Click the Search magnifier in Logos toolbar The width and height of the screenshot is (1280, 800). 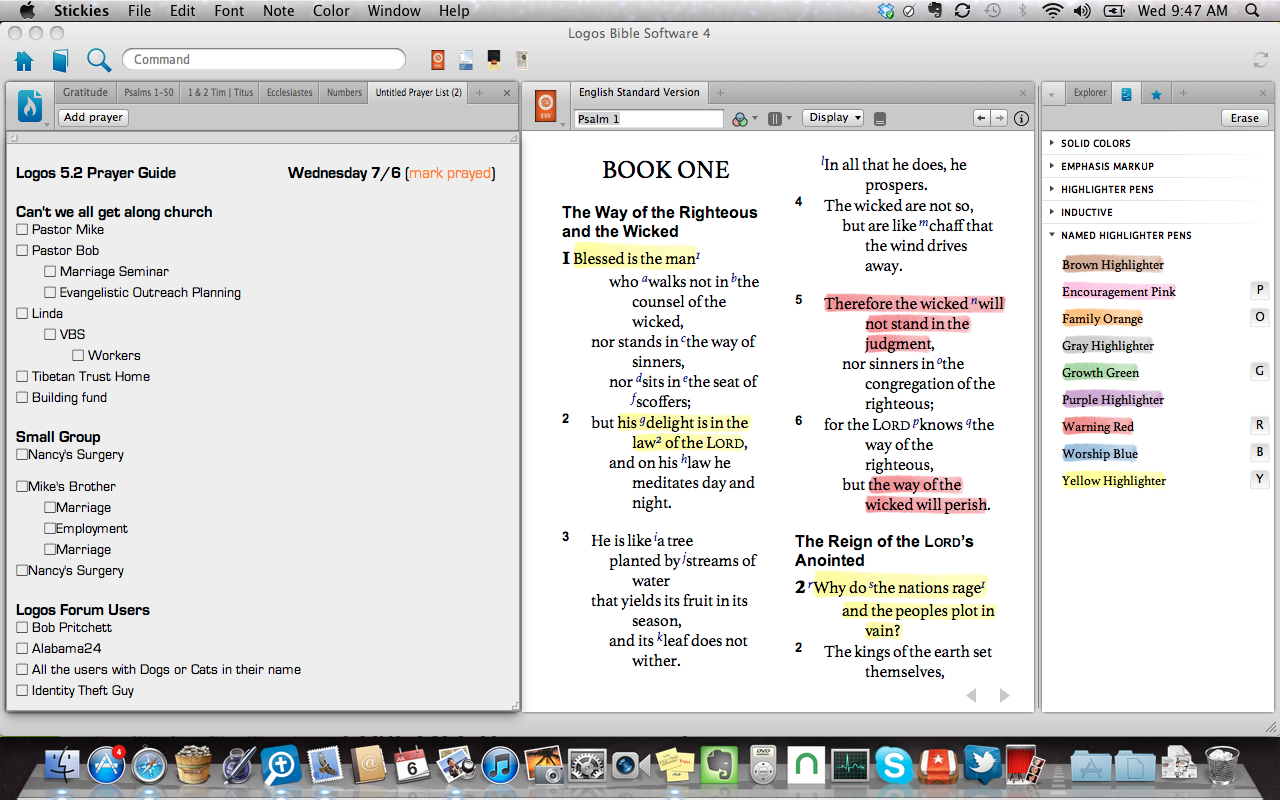pos(98,60)
